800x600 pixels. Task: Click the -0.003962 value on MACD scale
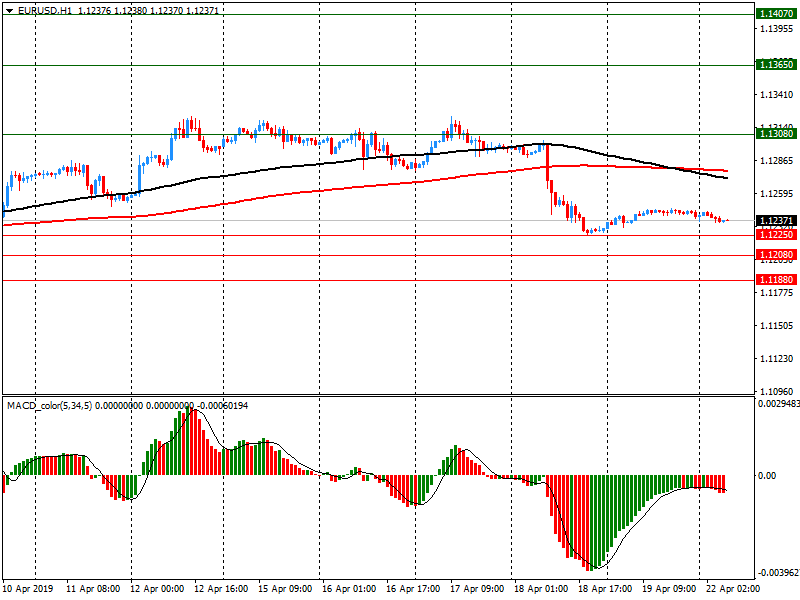(776, 574)
